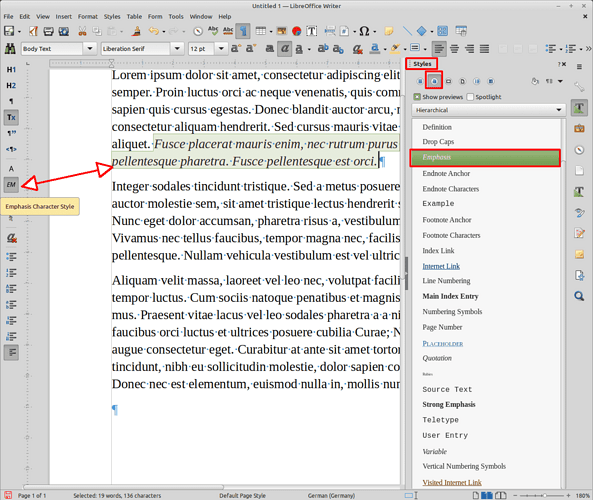
Task: Open the 12 pt font size dropdown
Action: pyautogui.click(x=221, y=49)
